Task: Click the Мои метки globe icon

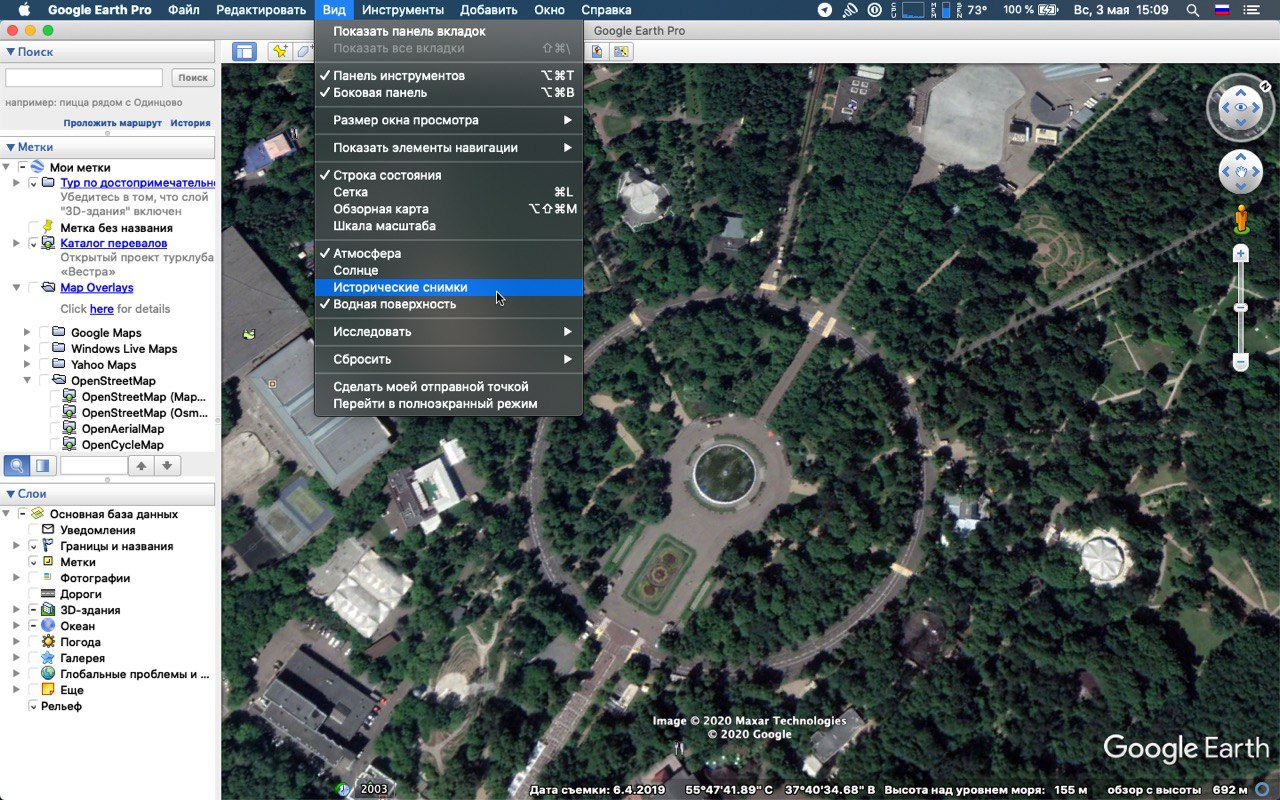Action: click(x=38, y=167)
